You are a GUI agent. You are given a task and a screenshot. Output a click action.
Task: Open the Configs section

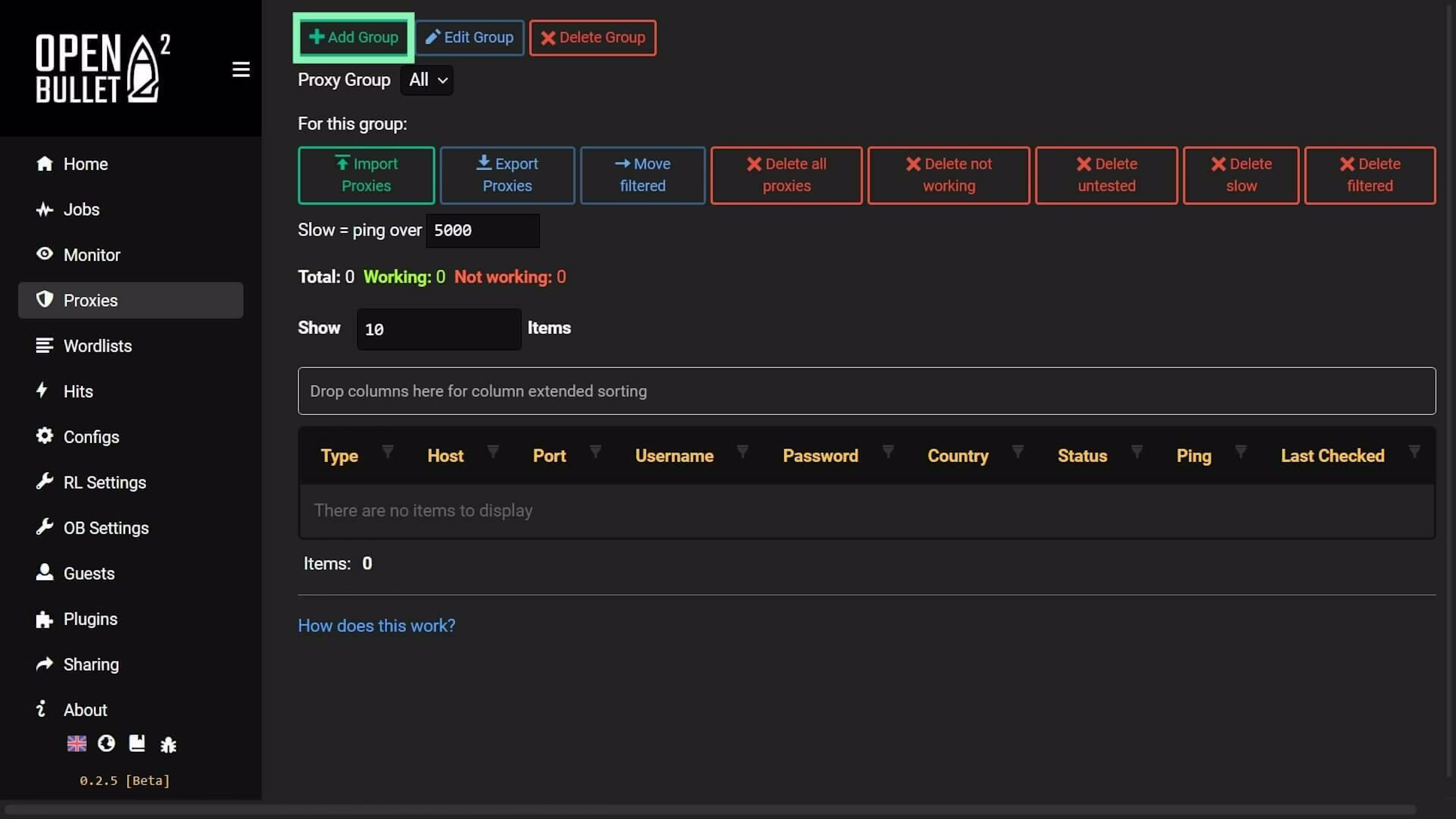130,437
